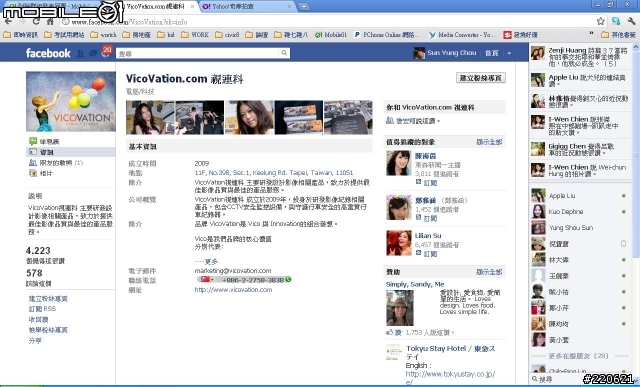The image size is (640, 387).
Task: Open the Facebook messages icon
Action: (x=93, y=53)
